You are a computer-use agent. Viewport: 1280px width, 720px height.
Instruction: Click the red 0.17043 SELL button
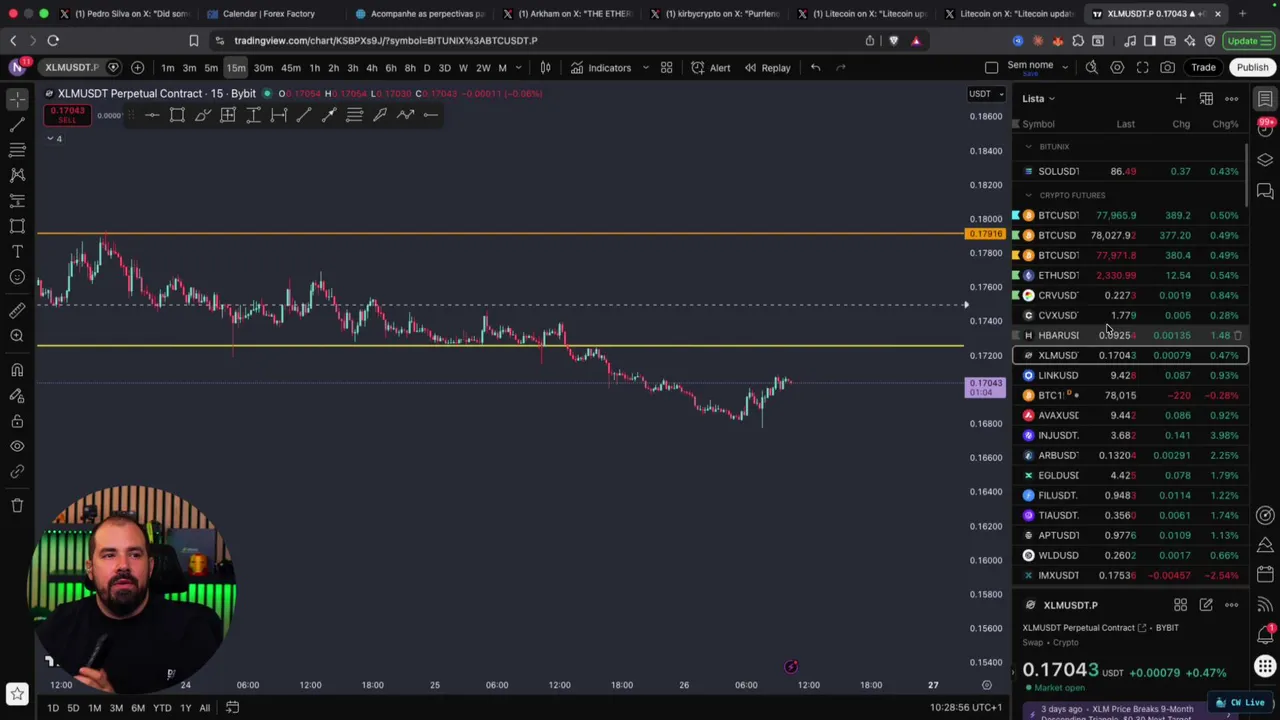click(67, 114)
